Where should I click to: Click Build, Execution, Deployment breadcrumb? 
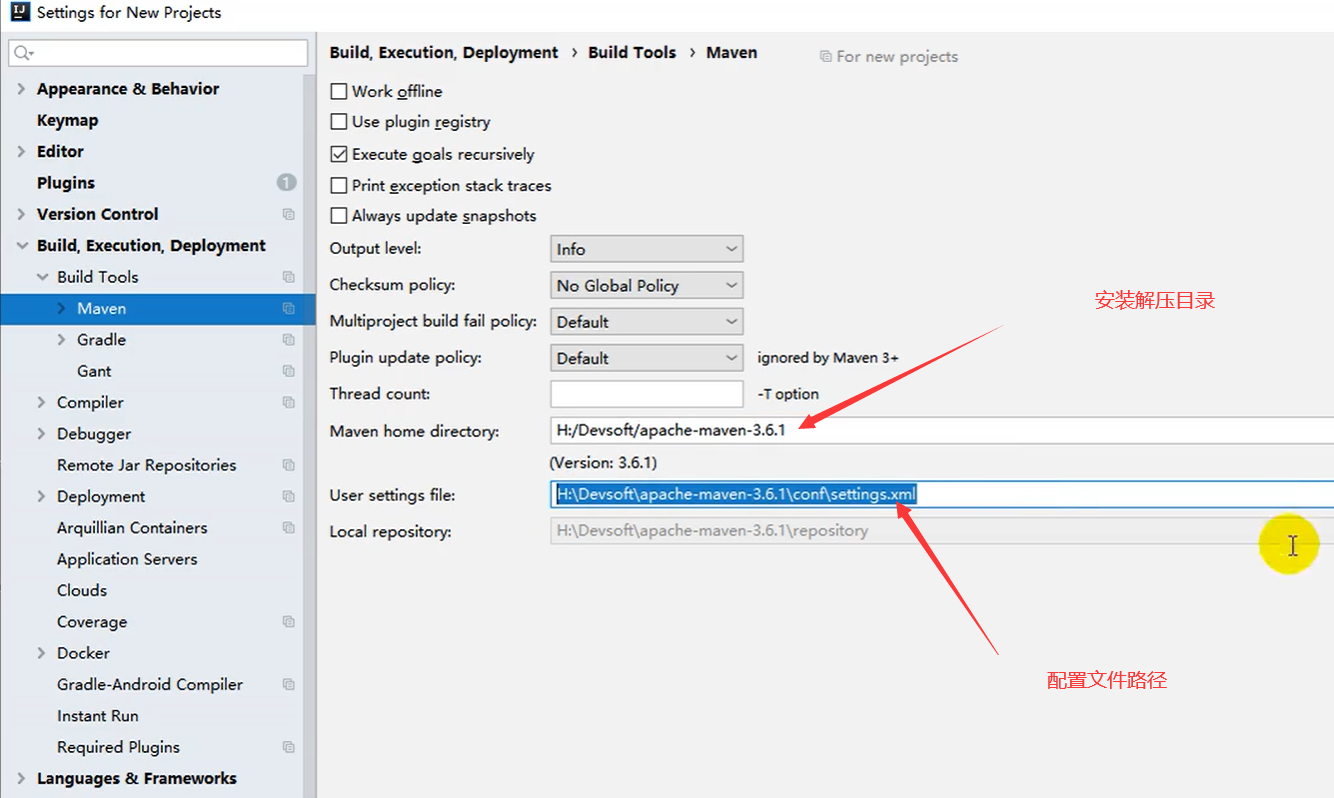pyautogui.click(x=444, y=52)
